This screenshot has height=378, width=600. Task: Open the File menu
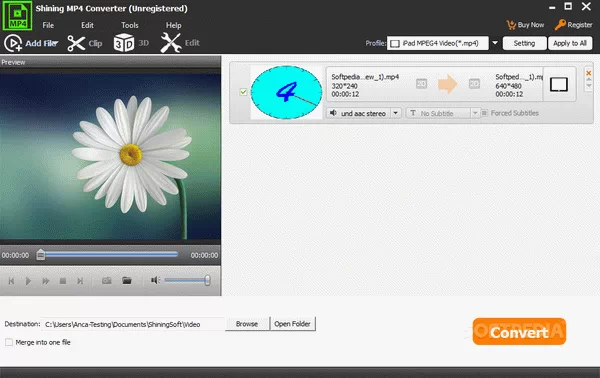point(48,25)
